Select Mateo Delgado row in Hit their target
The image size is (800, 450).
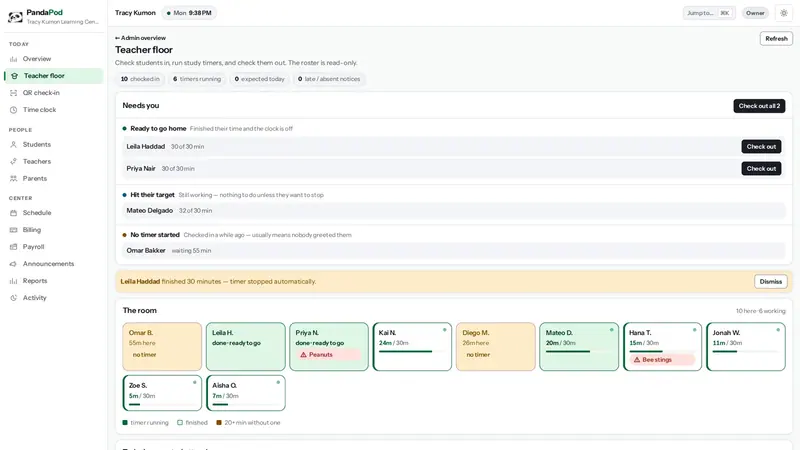click(454, 210)
